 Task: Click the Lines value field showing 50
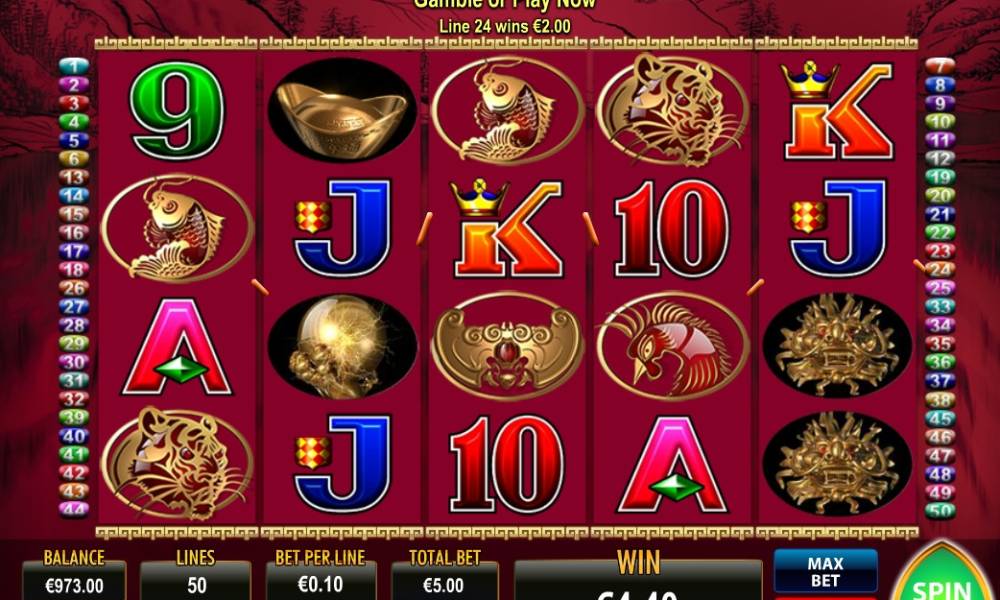[x=195, y=583]
